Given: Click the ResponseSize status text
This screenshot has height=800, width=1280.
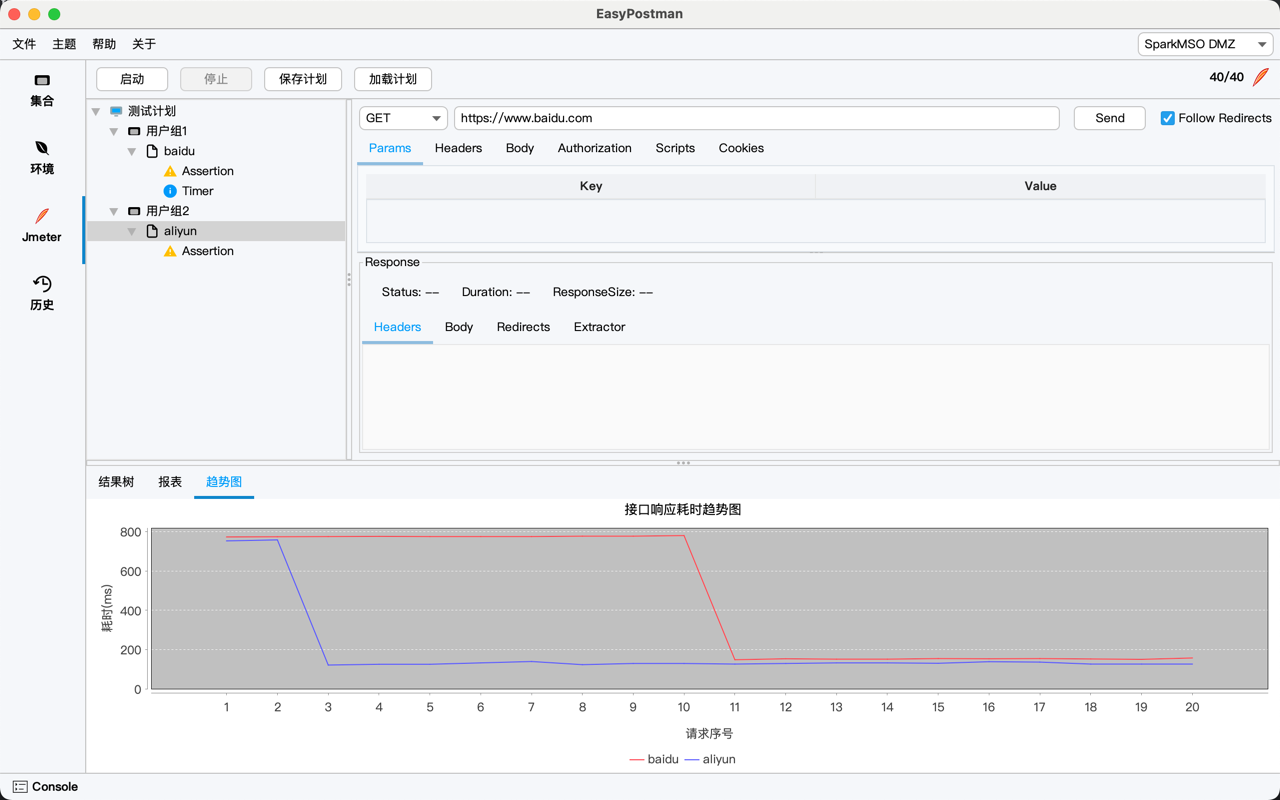Looking at the screenshot, I should click(603, 292).
